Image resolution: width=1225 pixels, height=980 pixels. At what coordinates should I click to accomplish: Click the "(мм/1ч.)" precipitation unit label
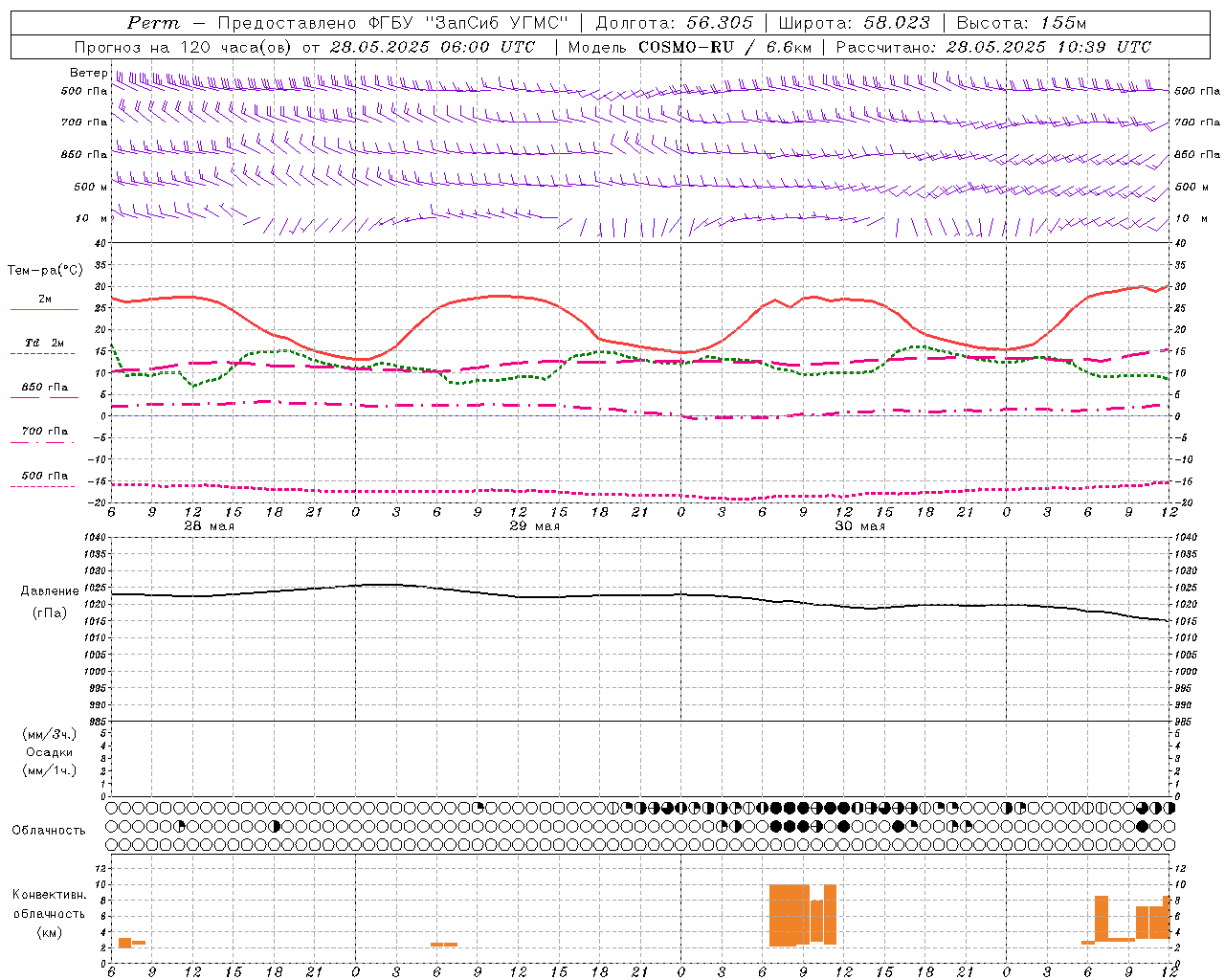[x=50, y=770]
